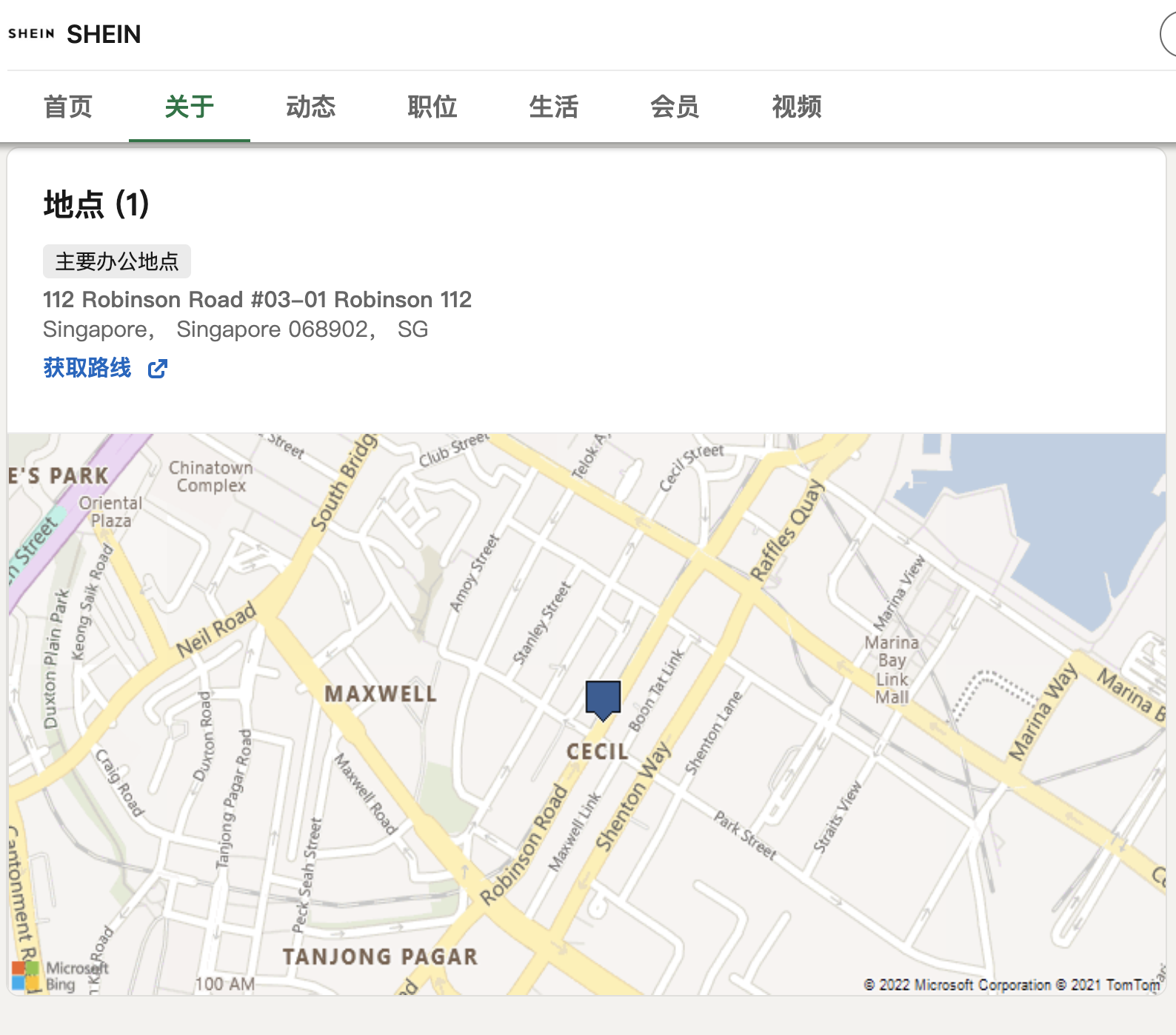Click the TANJONG PAGAR map label
Viewport: 1176px width, 1035px height.
(x=380, y=957)
